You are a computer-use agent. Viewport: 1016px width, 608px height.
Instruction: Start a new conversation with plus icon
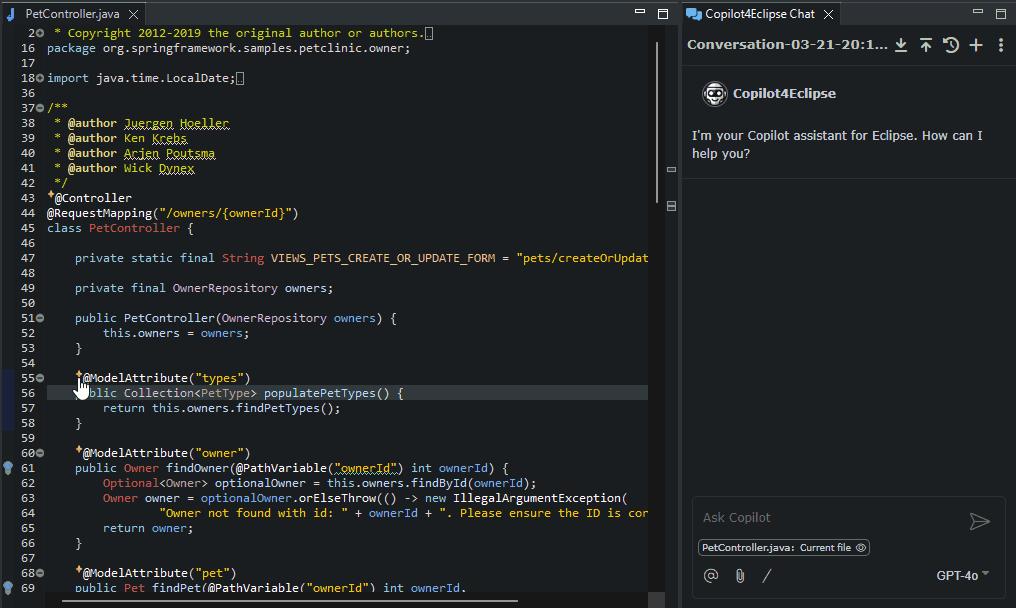pyautogui.click(x=976, y=45)
